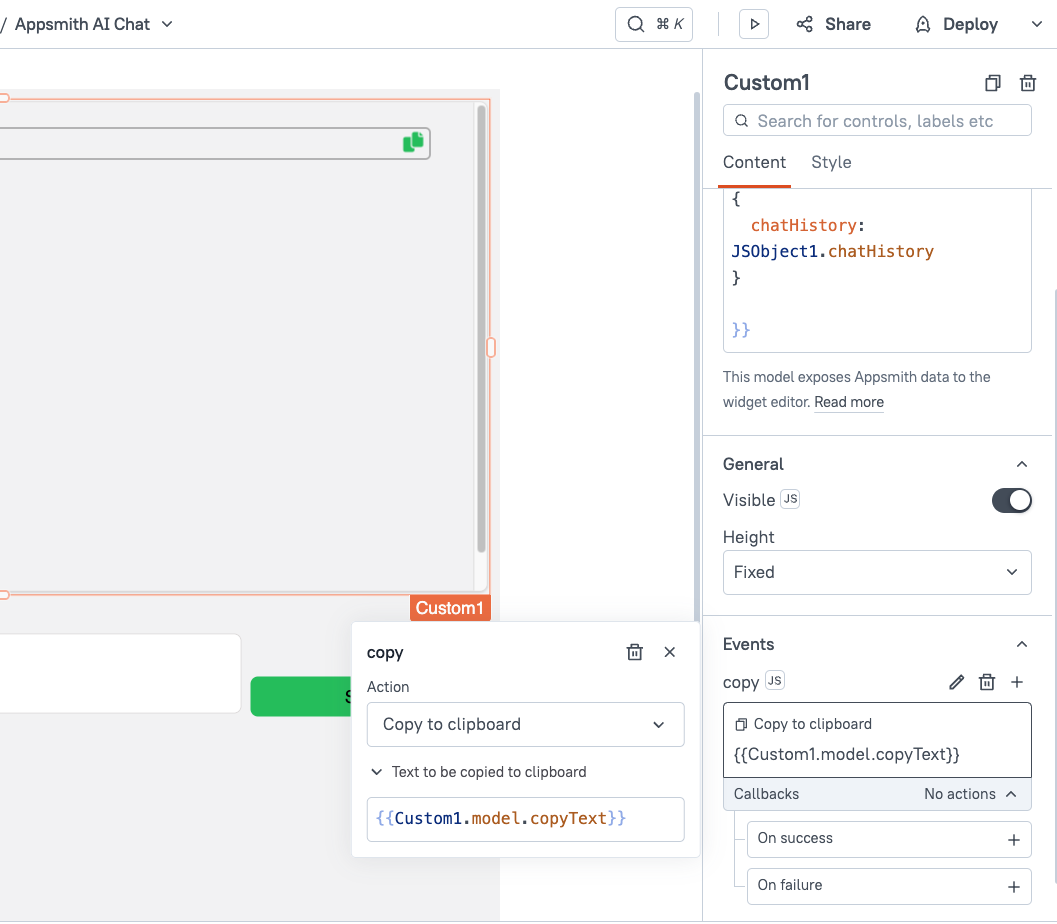Enable JS mode on the Visible property
This screenshot has width=1057, height=924.
[x=789, y=499]
